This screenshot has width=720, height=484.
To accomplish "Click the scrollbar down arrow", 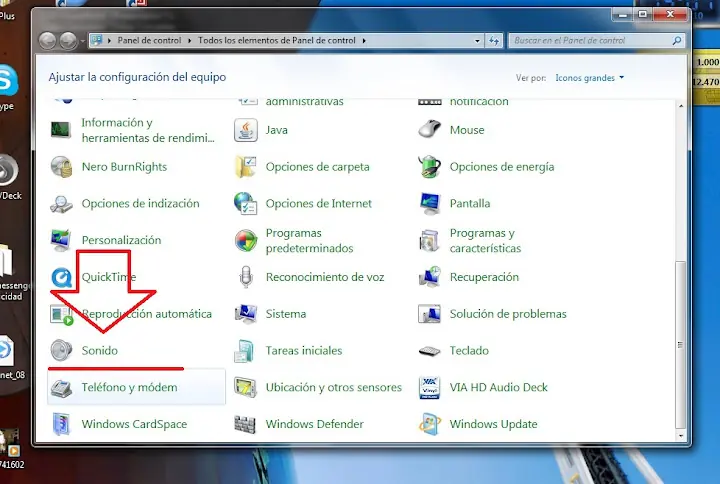I will (x=681, y=436).
